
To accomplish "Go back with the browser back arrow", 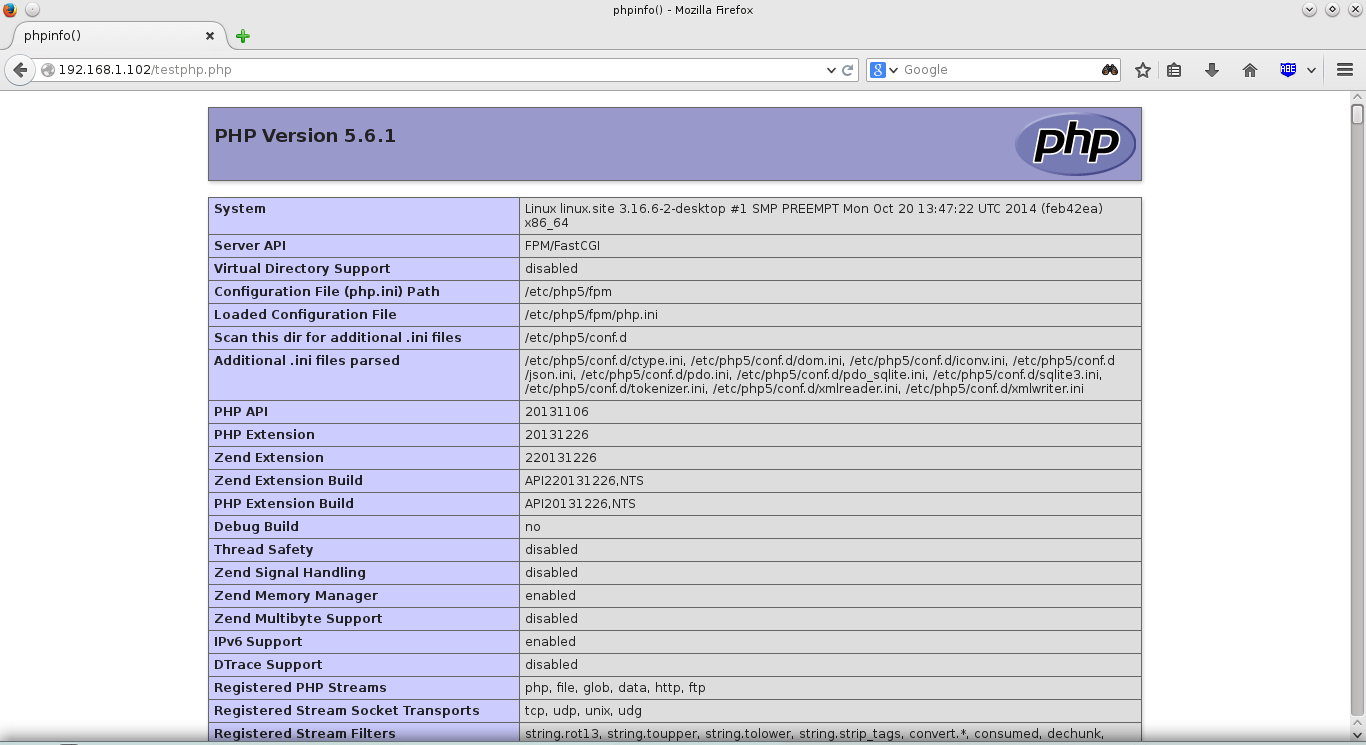I will point(19,70).
